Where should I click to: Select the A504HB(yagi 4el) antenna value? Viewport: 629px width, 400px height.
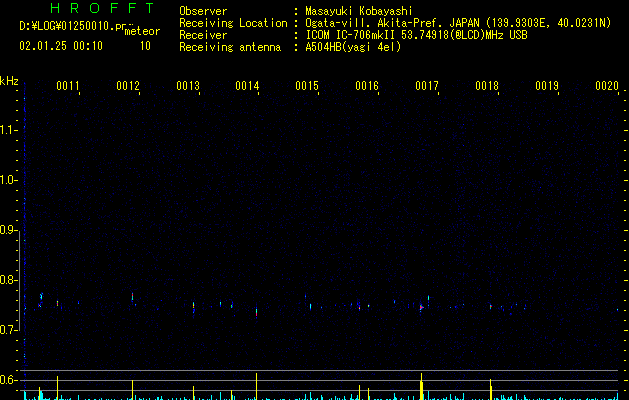coord(353,47)
